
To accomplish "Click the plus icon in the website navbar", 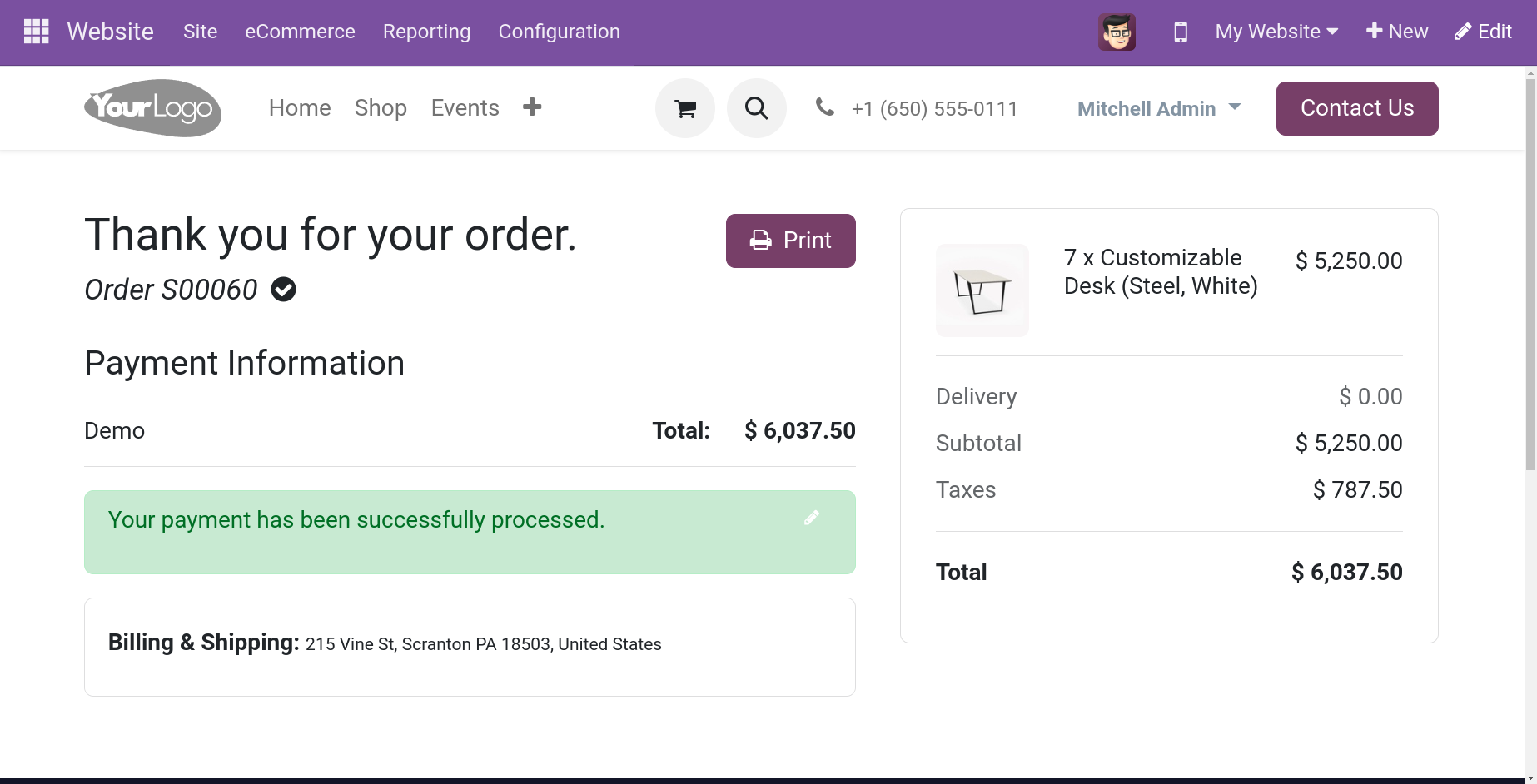I will coord(532,107).
